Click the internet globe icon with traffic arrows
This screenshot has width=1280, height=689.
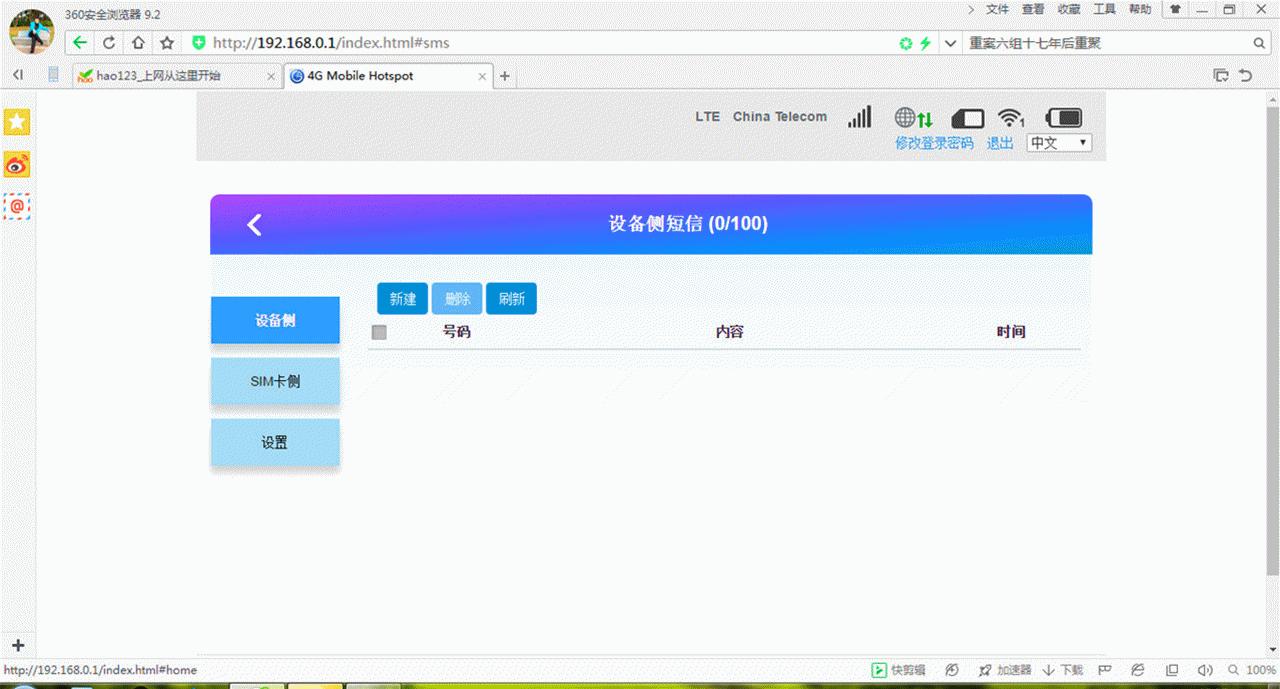[x=913, y=116]
